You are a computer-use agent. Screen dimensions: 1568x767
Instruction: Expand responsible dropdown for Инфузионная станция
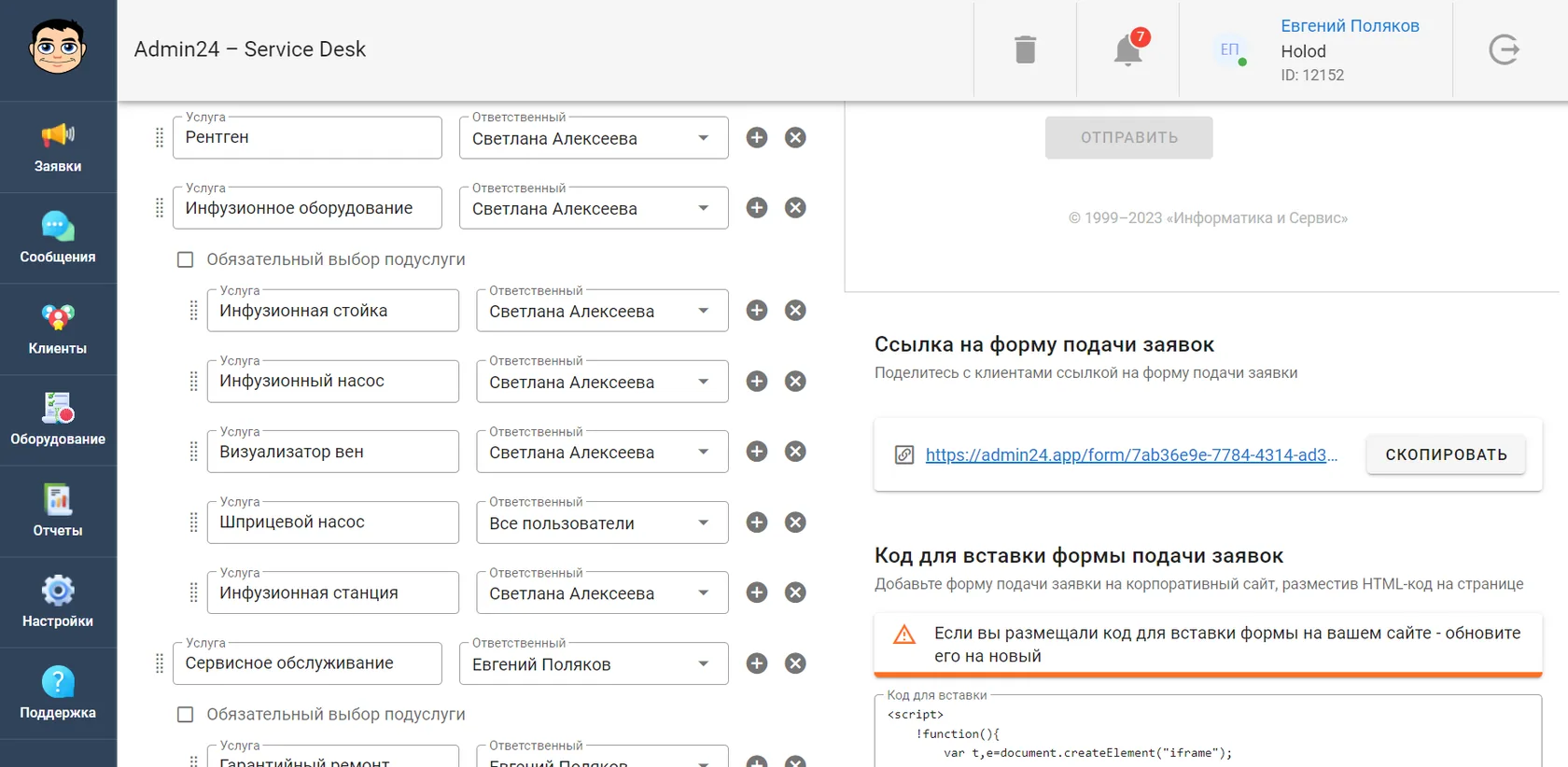(x=602, y=593)
